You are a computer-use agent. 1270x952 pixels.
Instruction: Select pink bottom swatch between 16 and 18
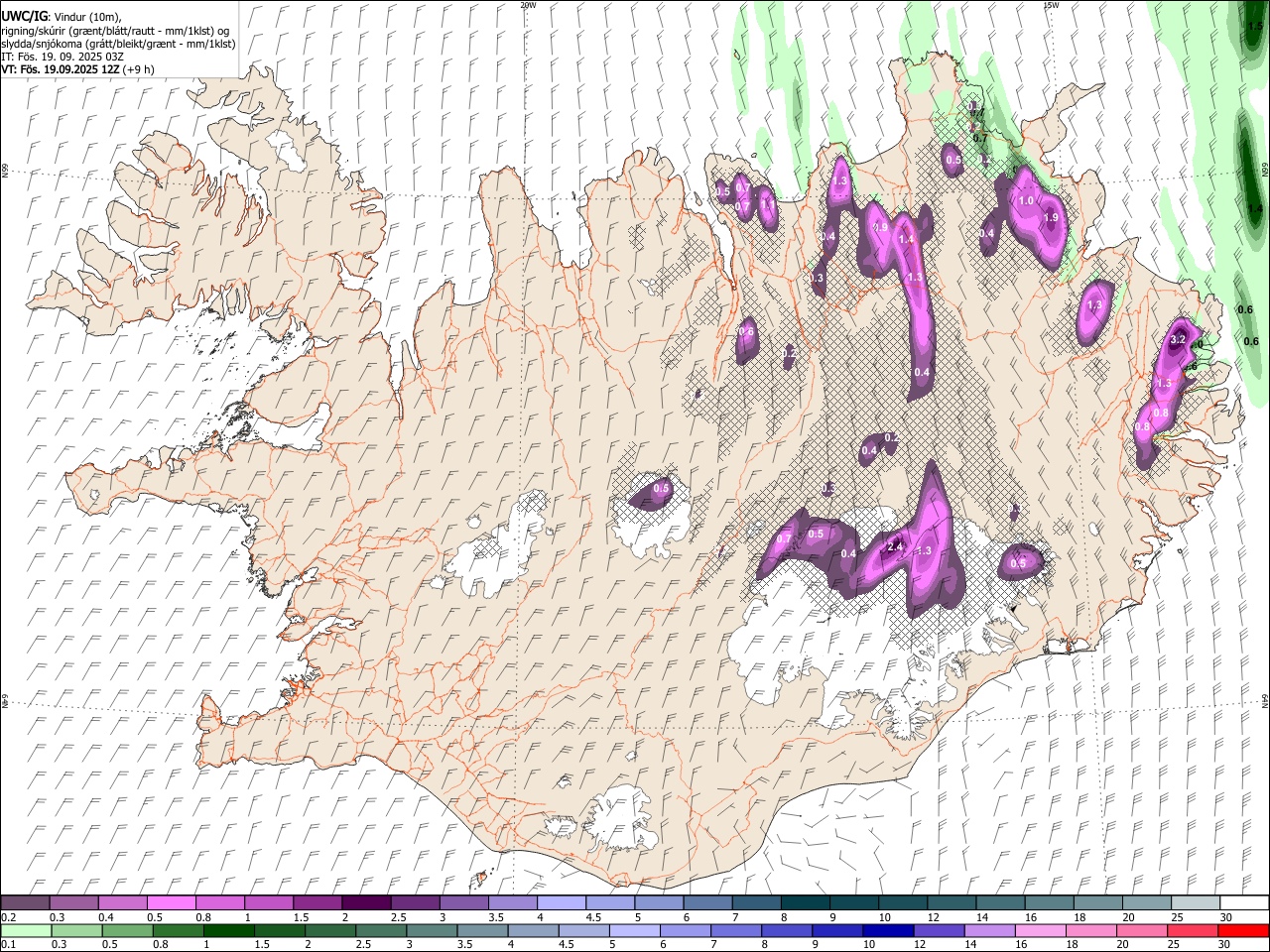point(1042,931)
